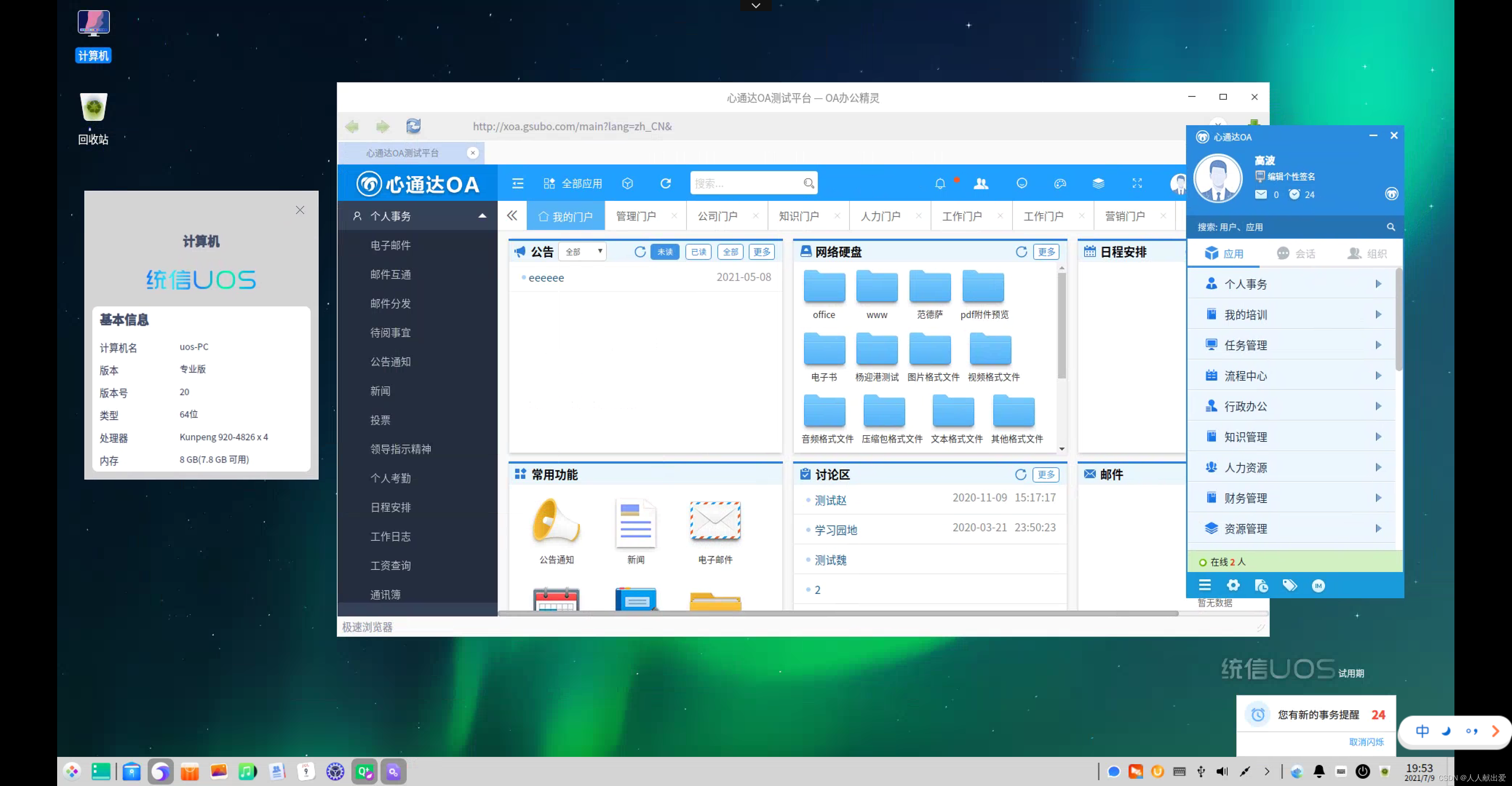Toggle the hamburger menu icon in OA header

(x=517, y=184)
